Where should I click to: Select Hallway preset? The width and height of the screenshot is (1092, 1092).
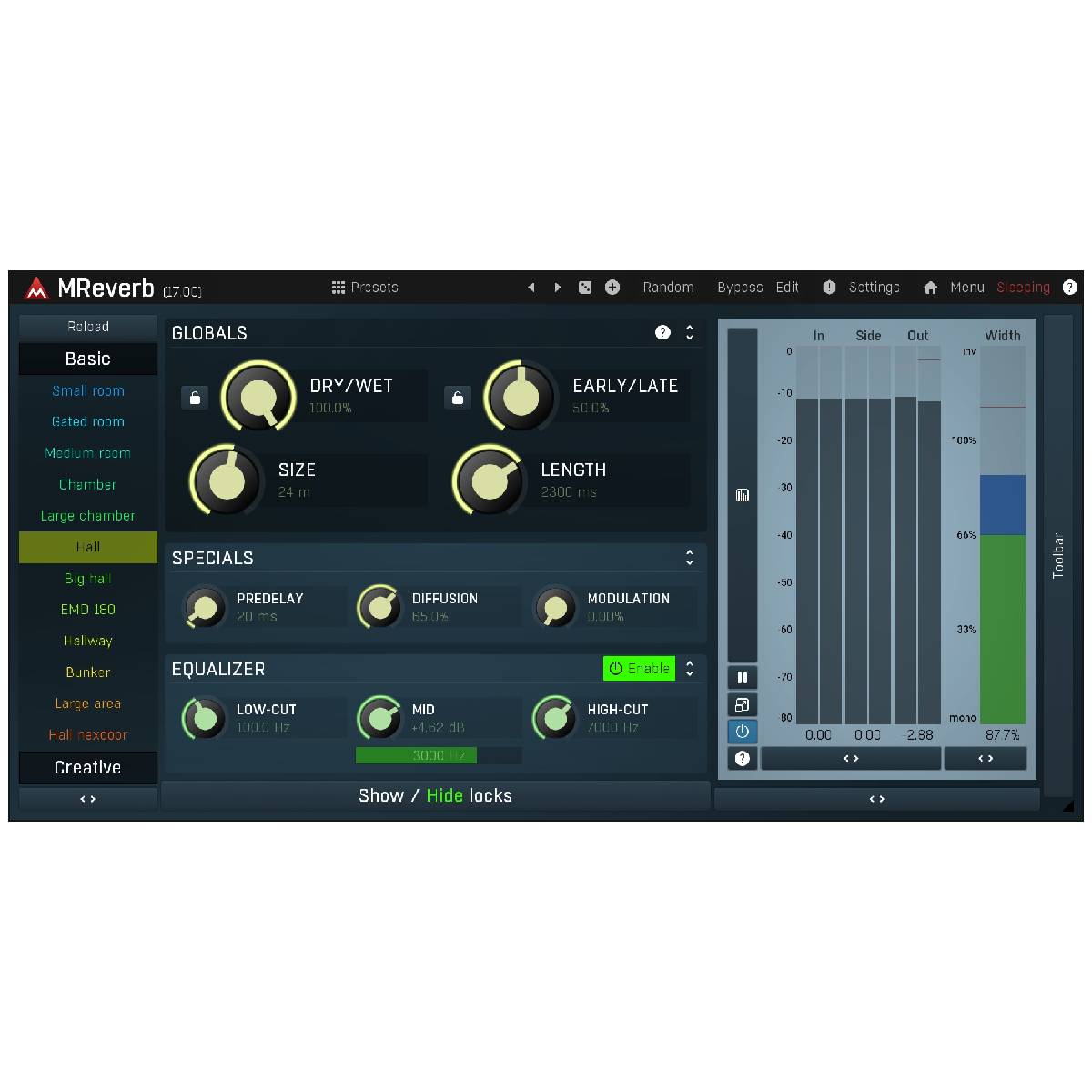coord(88,641)
